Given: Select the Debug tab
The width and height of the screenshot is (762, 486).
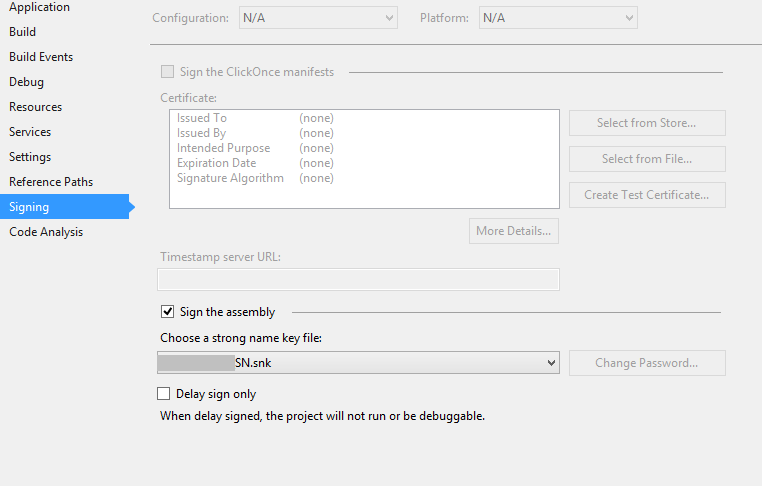Looking at the screenshot, I should [26, 82].
